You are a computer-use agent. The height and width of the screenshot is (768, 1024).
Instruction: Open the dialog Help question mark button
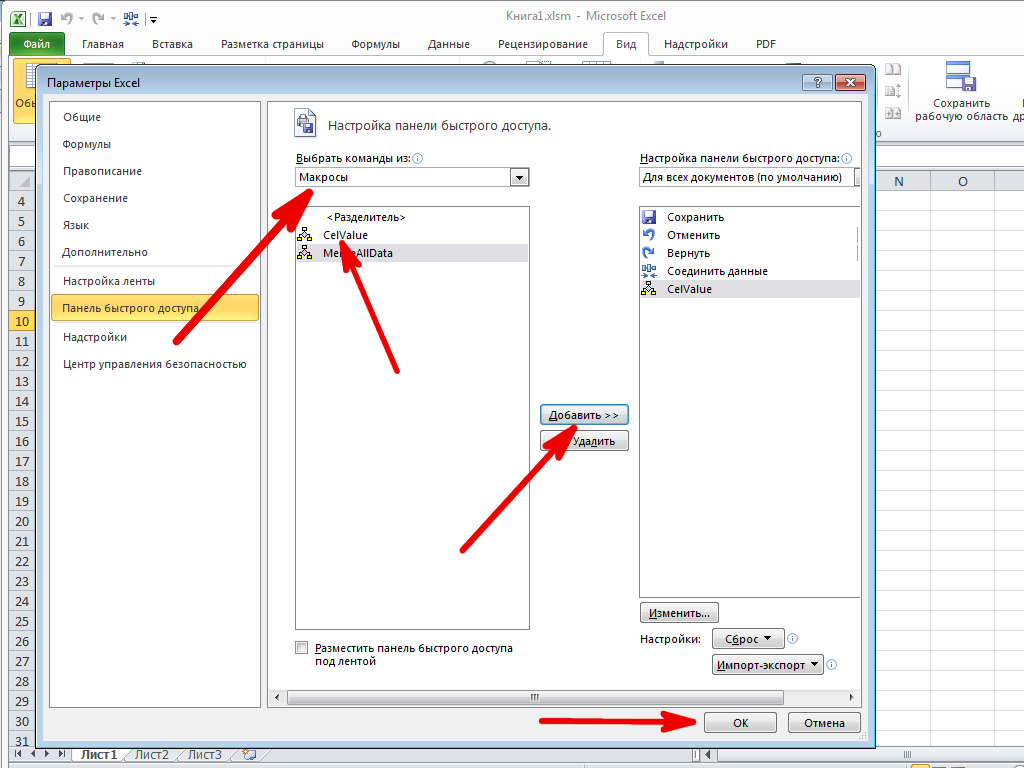pyautogui.click(x=817, y=82)
